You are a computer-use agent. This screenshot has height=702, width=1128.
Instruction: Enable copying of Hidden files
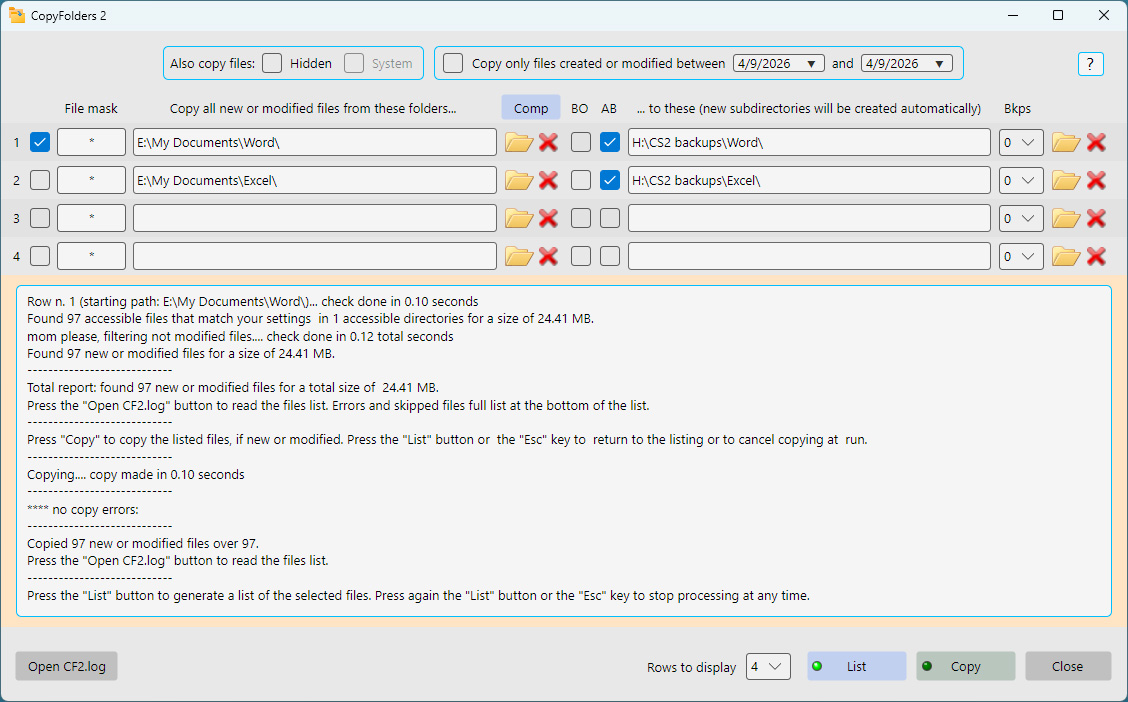coord(272,63)
